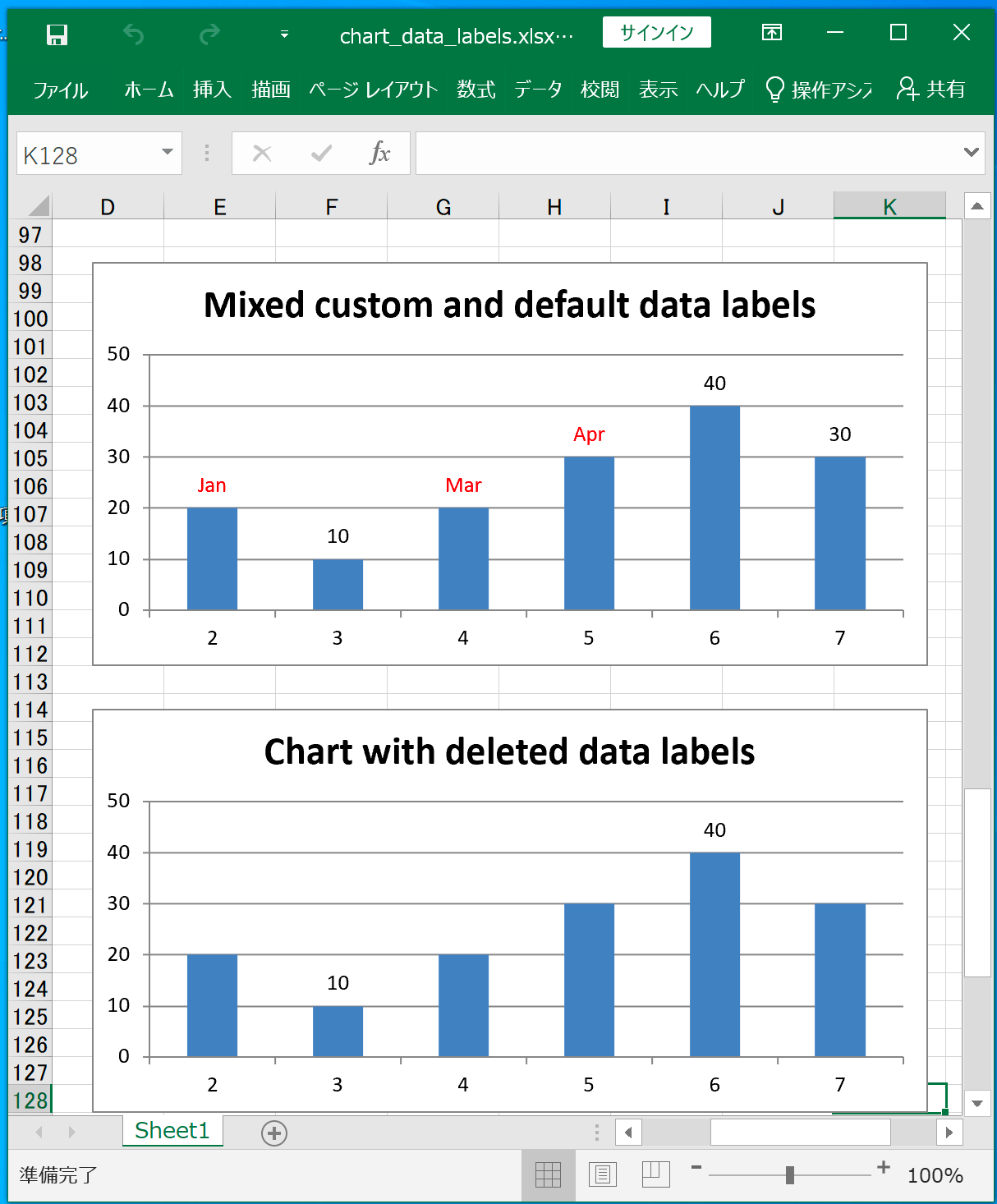
Task: Switch to the 校閲 ribbon tab
Action: pyautogui.click(x=600, y=90)
